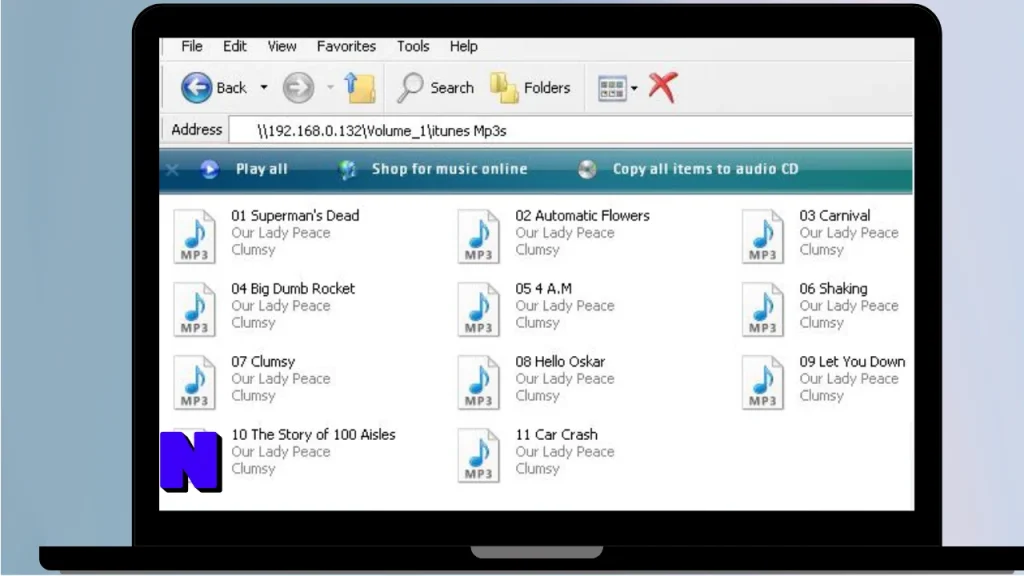Select MP3 icon for 11 Car Crash
The width and height of the screenshot is (1024, 576).
click(479, 456)
